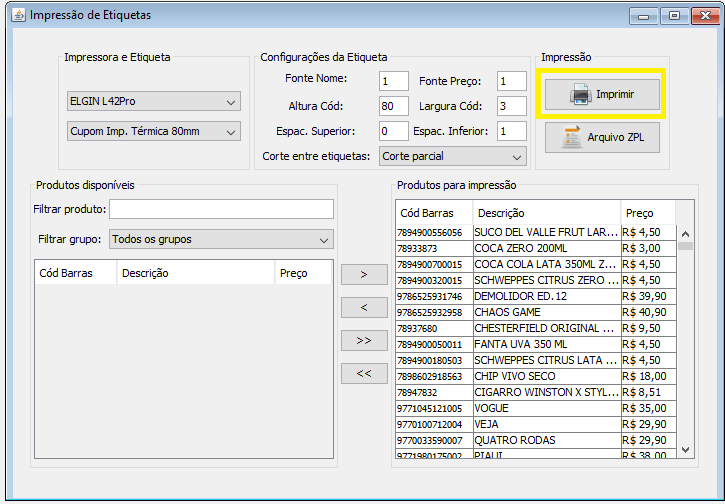This screenshot has height=504, width=725.
Task: Click Descrição header in Produtos para impressão
Action: coord(547,213)
